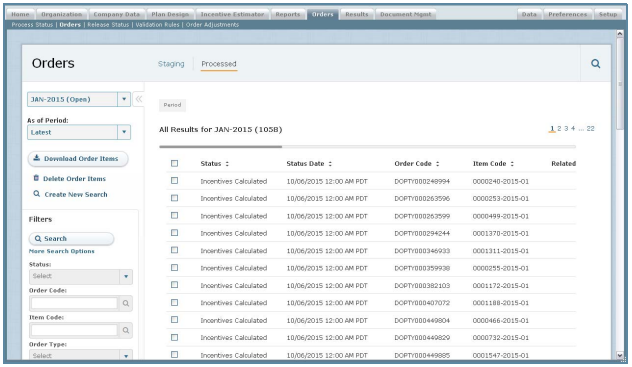Collapse the left panel with the double-chevron icon
Viewport: 632px width, 367px height.
tap(138, 99)
